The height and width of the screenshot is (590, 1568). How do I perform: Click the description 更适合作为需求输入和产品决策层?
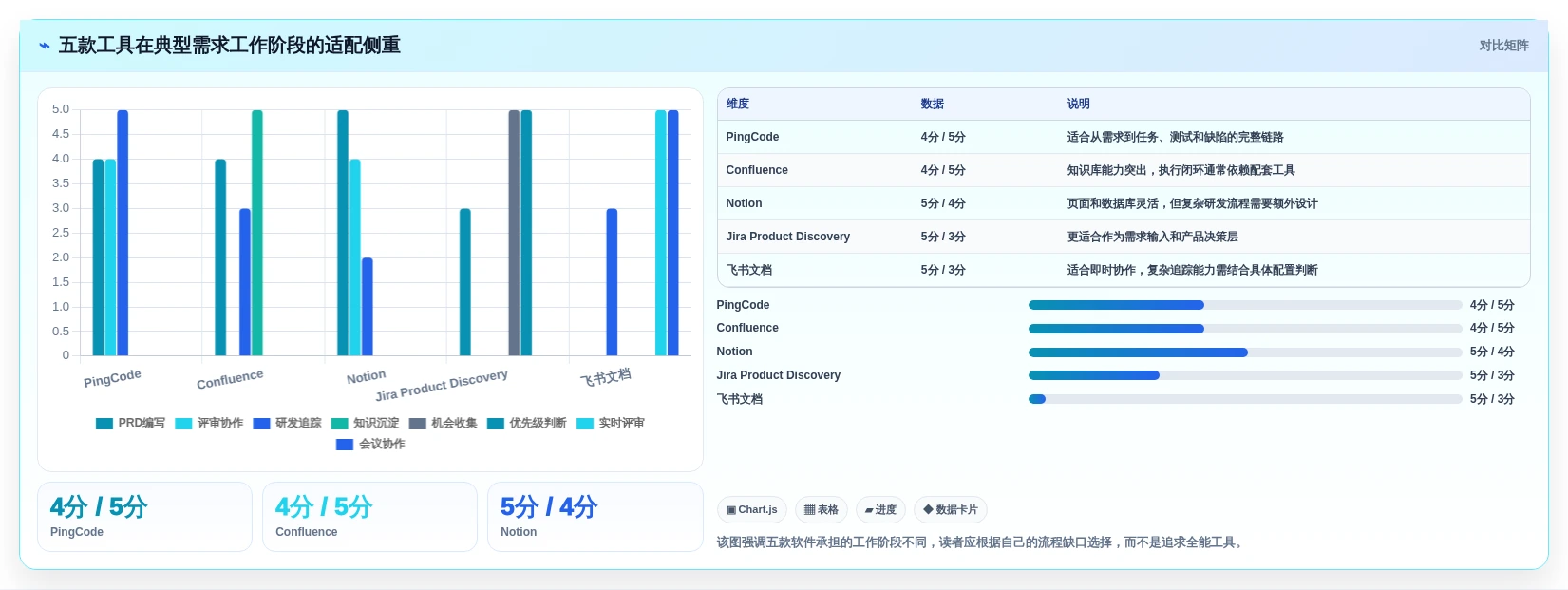[x=1152, y=237]
